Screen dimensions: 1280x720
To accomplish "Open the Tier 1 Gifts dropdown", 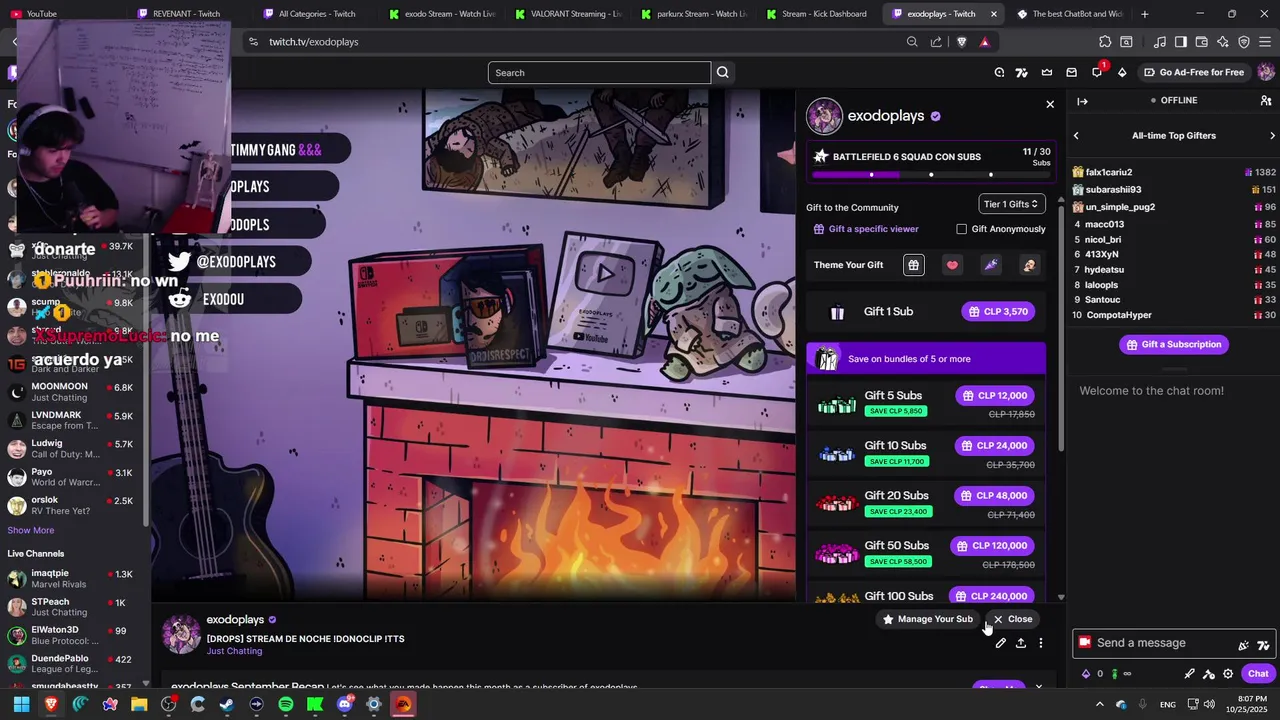I will 1012,204.
